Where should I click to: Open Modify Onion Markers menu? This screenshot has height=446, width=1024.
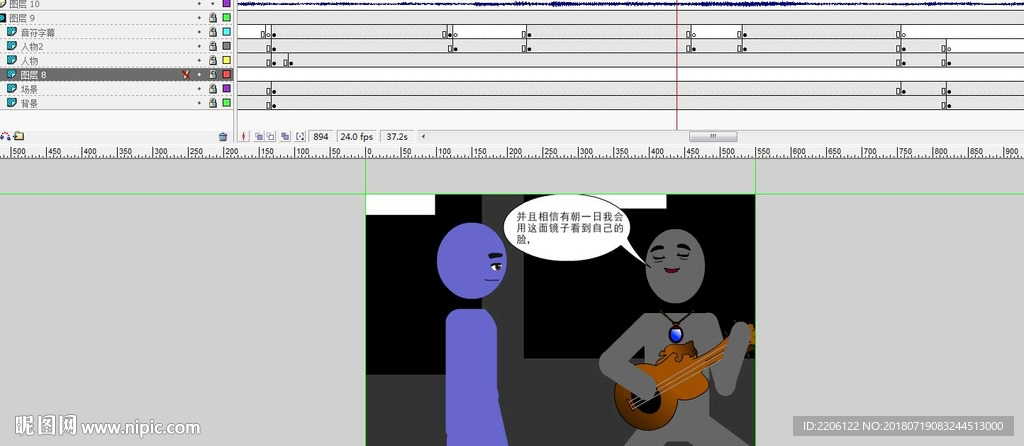coord(300,136)
